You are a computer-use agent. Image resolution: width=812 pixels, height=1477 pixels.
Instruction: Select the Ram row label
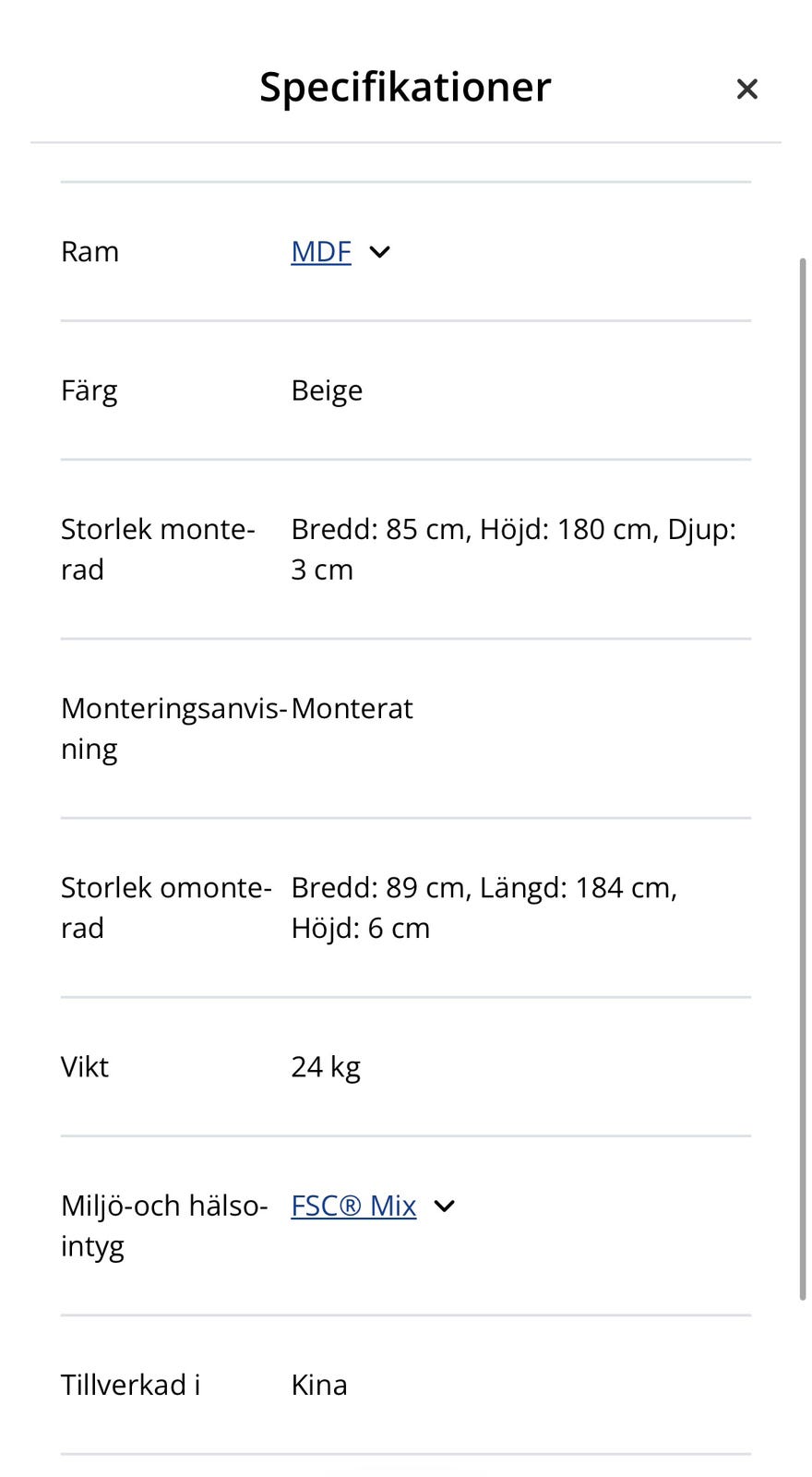click(x=90, y=252)
